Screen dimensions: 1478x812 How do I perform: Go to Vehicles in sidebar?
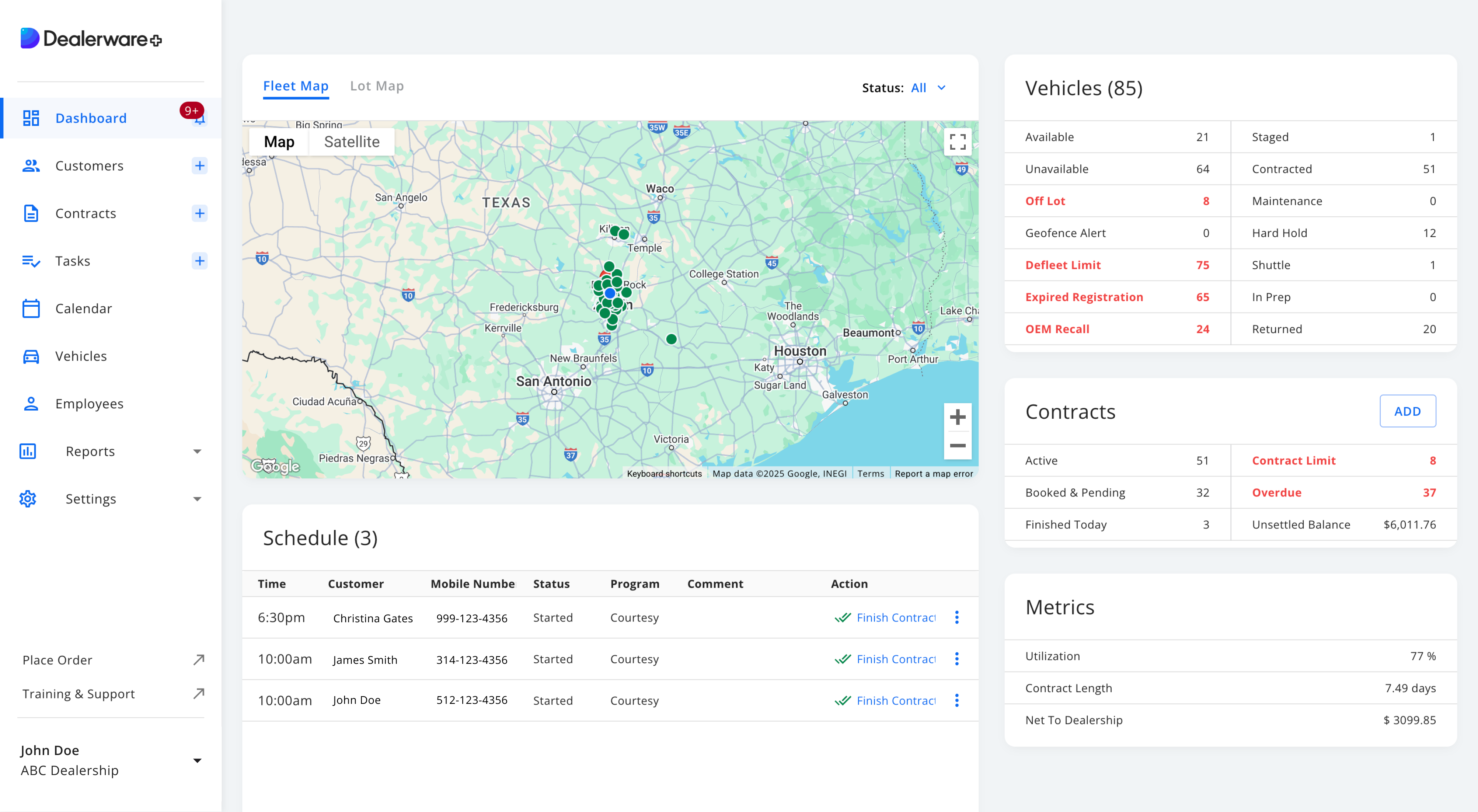pos(81,356)
